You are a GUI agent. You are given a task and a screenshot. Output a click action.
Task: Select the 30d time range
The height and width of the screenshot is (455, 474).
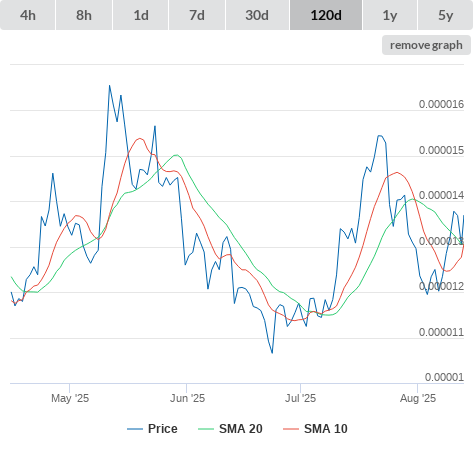257,15
